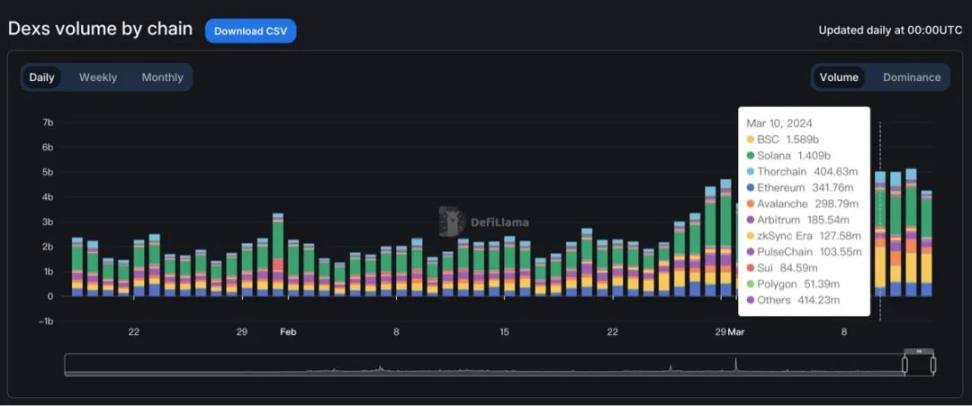
Task: Click the purple Arbitrum legend dot
Action: (x=751, y=219)
